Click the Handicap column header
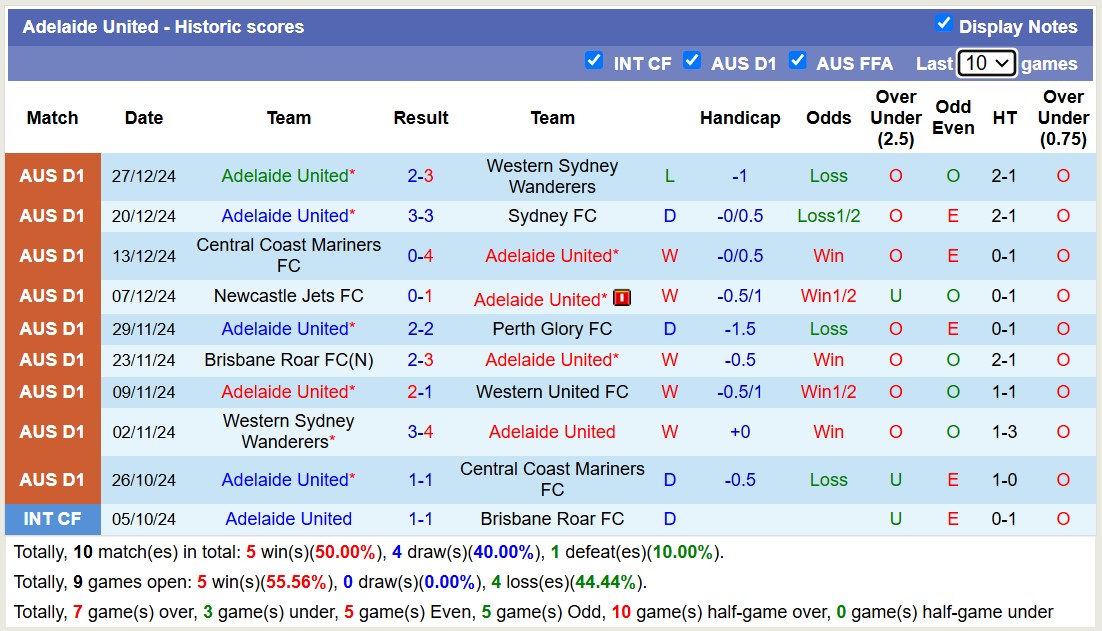 [x=740, y=117]
